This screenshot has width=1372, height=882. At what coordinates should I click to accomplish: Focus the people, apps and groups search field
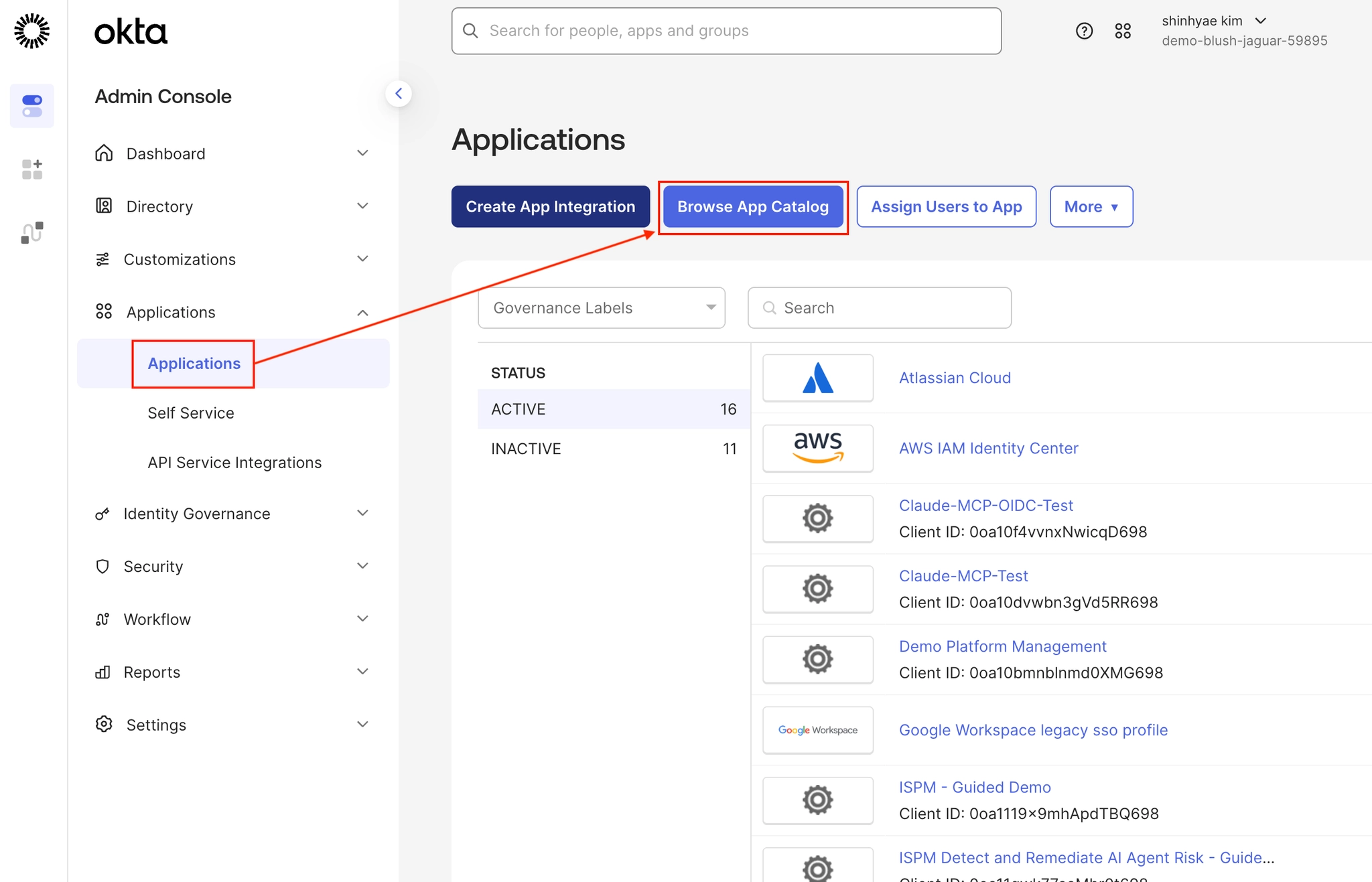[726, 31]
